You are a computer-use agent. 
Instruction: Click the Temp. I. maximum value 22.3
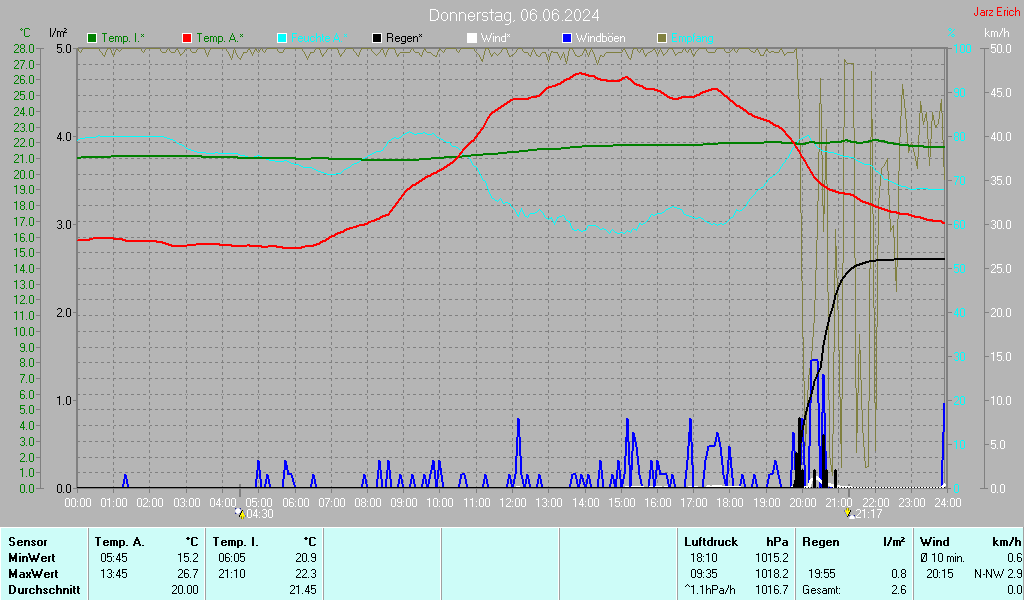point(306,574)
